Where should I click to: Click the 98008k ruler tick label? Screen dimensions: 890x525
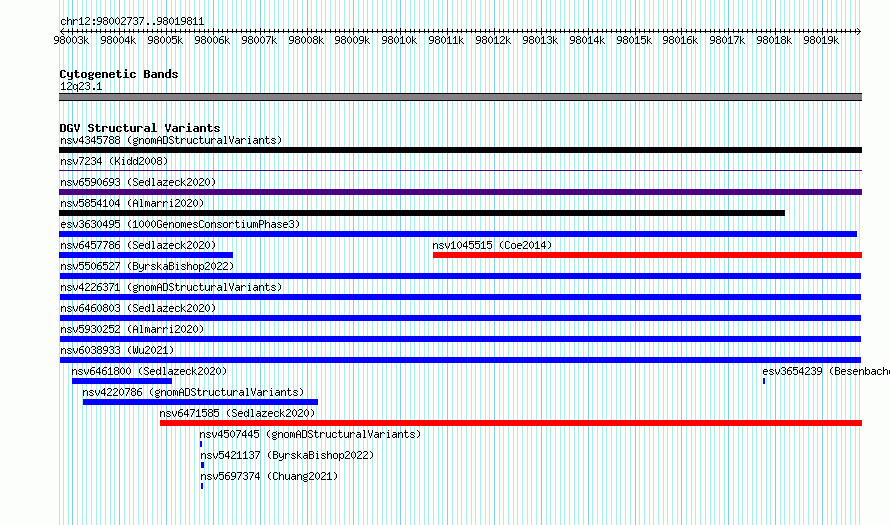pyautogui.click(x=306, y=40)
